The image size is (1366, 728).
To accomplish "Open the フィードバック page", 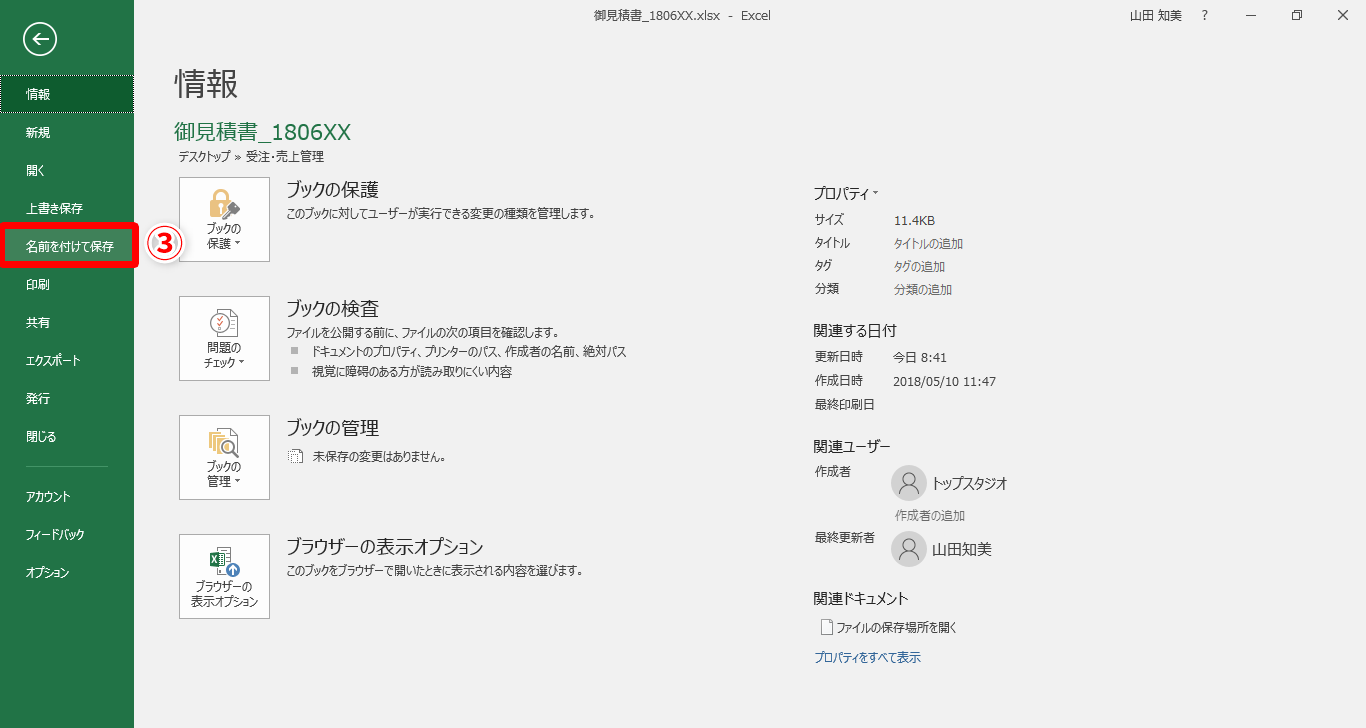I will [67, 534].
